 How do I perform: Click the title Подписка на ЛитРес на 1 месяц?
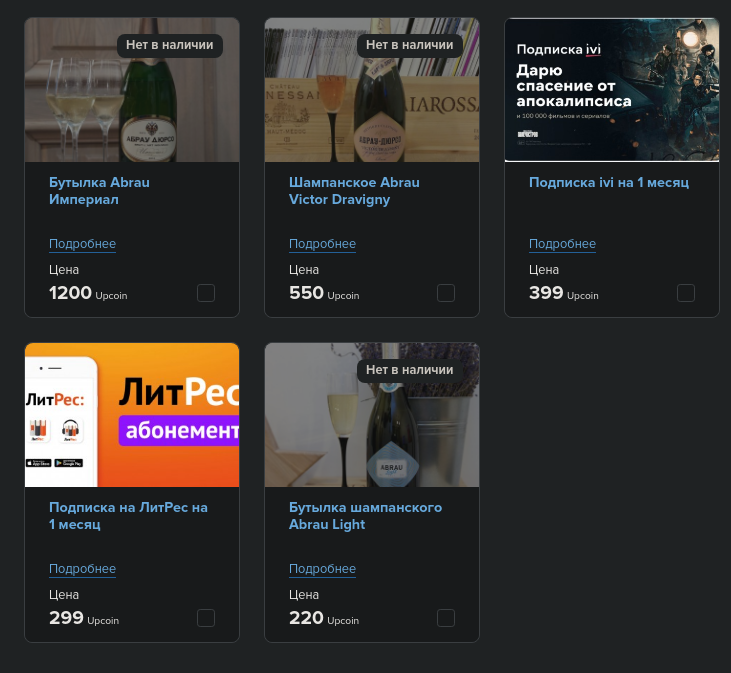pos(128,516)
